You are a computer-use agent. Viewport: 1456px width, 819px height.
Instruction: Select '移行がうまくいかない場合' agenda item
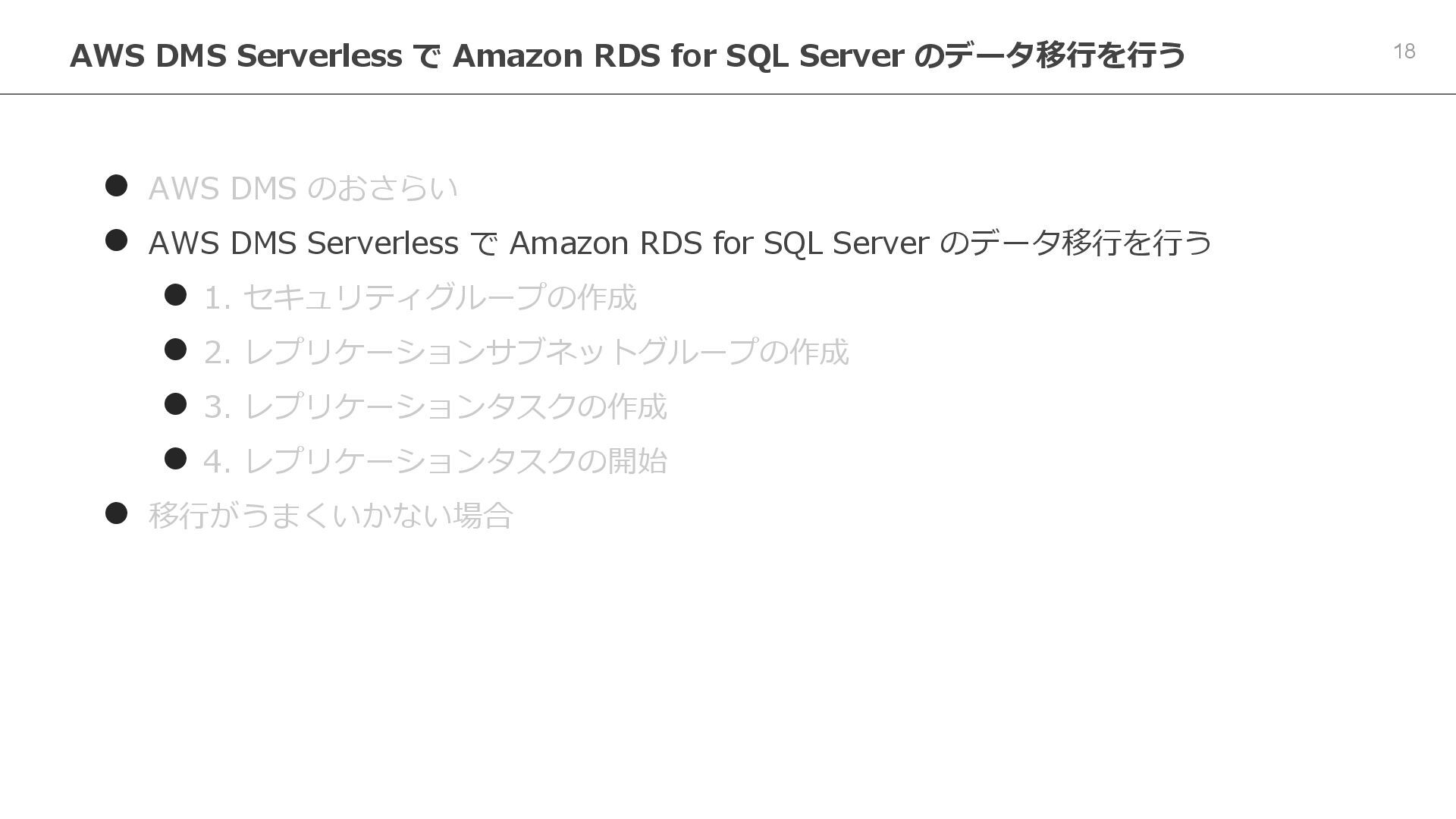[x=331, y=516]
